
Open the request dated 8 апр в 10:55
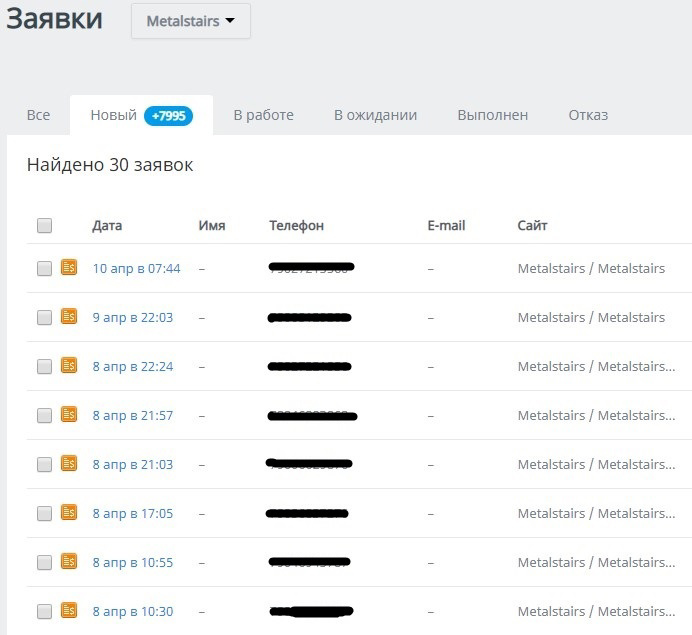pyautogui.click(x=133, y=562)
